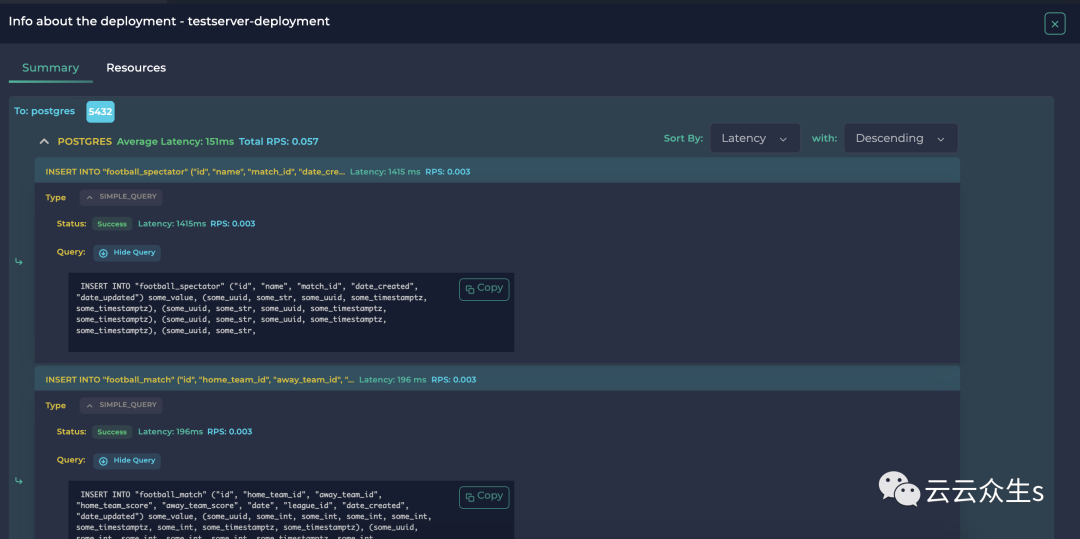Hide Query for the football_match insert
The image size is (1080, 539).
(127, 461)
